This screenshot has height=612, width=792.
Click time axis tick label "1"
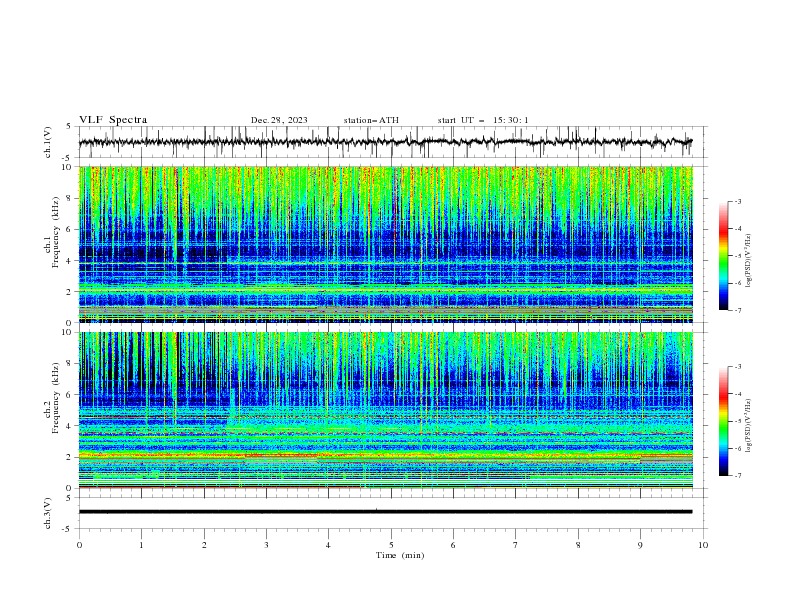141,545
